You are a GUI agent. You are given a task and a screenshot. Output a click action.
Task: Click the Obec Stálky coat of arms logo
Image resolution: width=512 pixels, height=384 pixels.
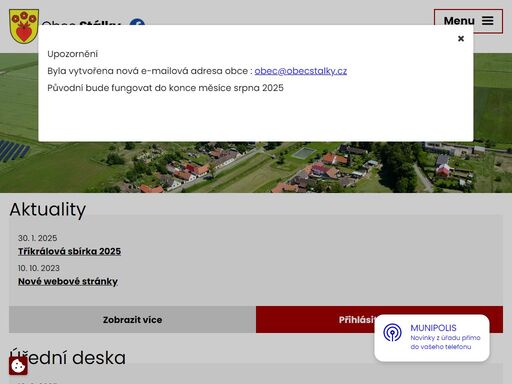[x=24, y=26]
